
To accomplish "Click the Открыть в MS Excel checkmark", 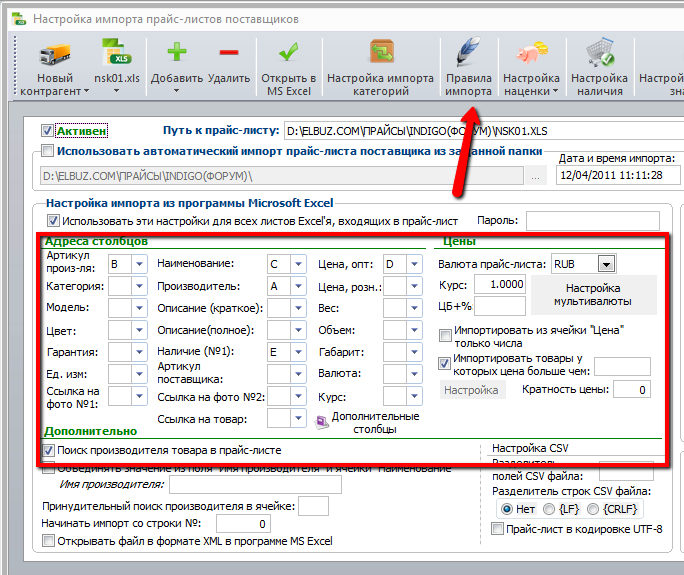I will tap(288, 52).
